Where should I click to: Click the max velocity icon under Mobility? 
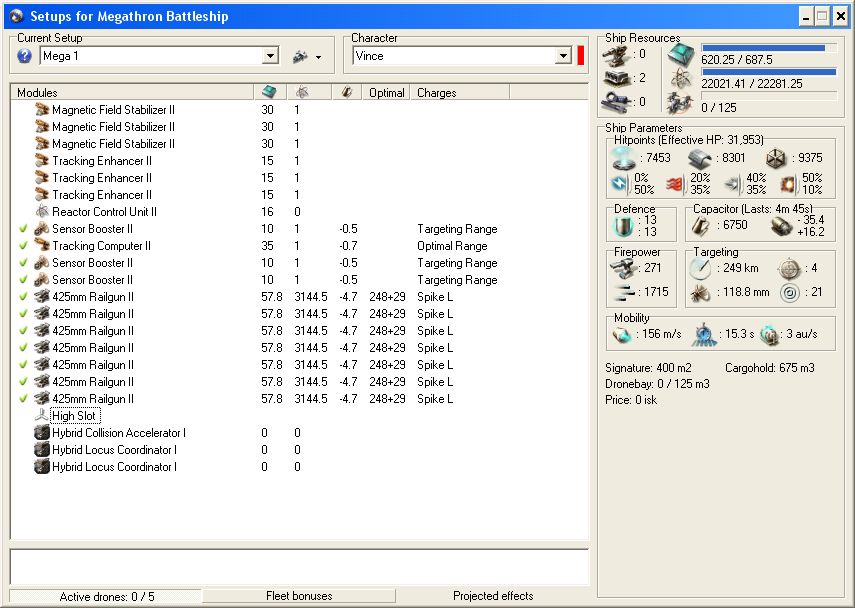coord(622,334)
